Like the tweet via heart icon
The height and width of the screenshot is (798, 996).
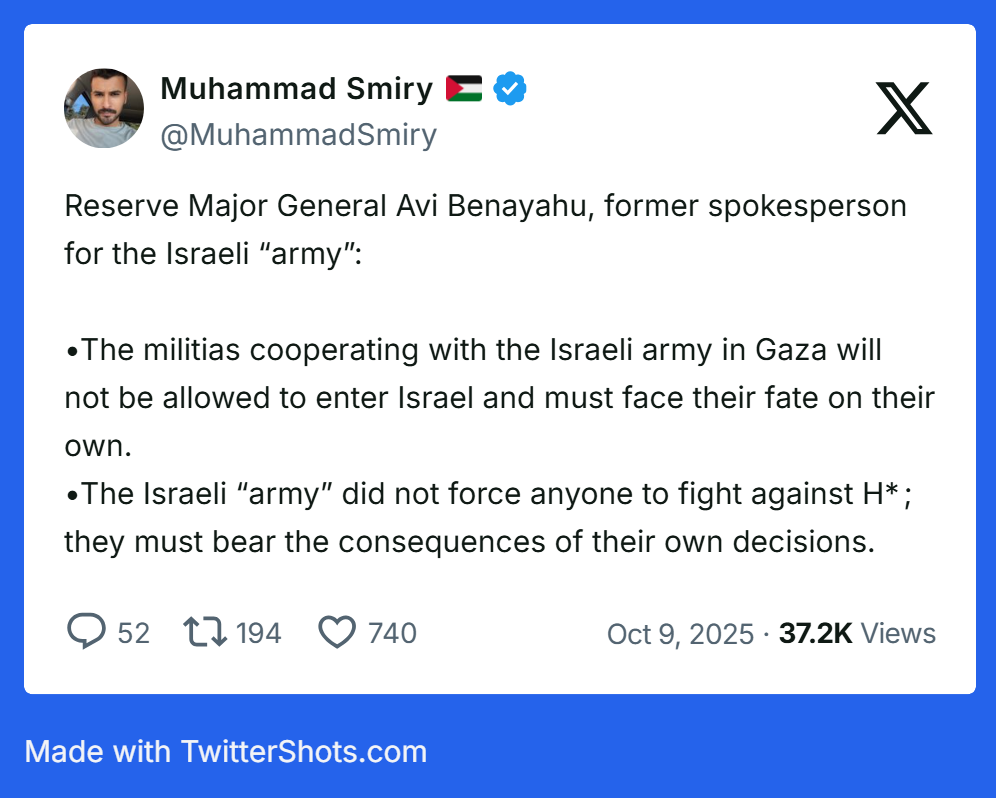[x=337, y=632]
